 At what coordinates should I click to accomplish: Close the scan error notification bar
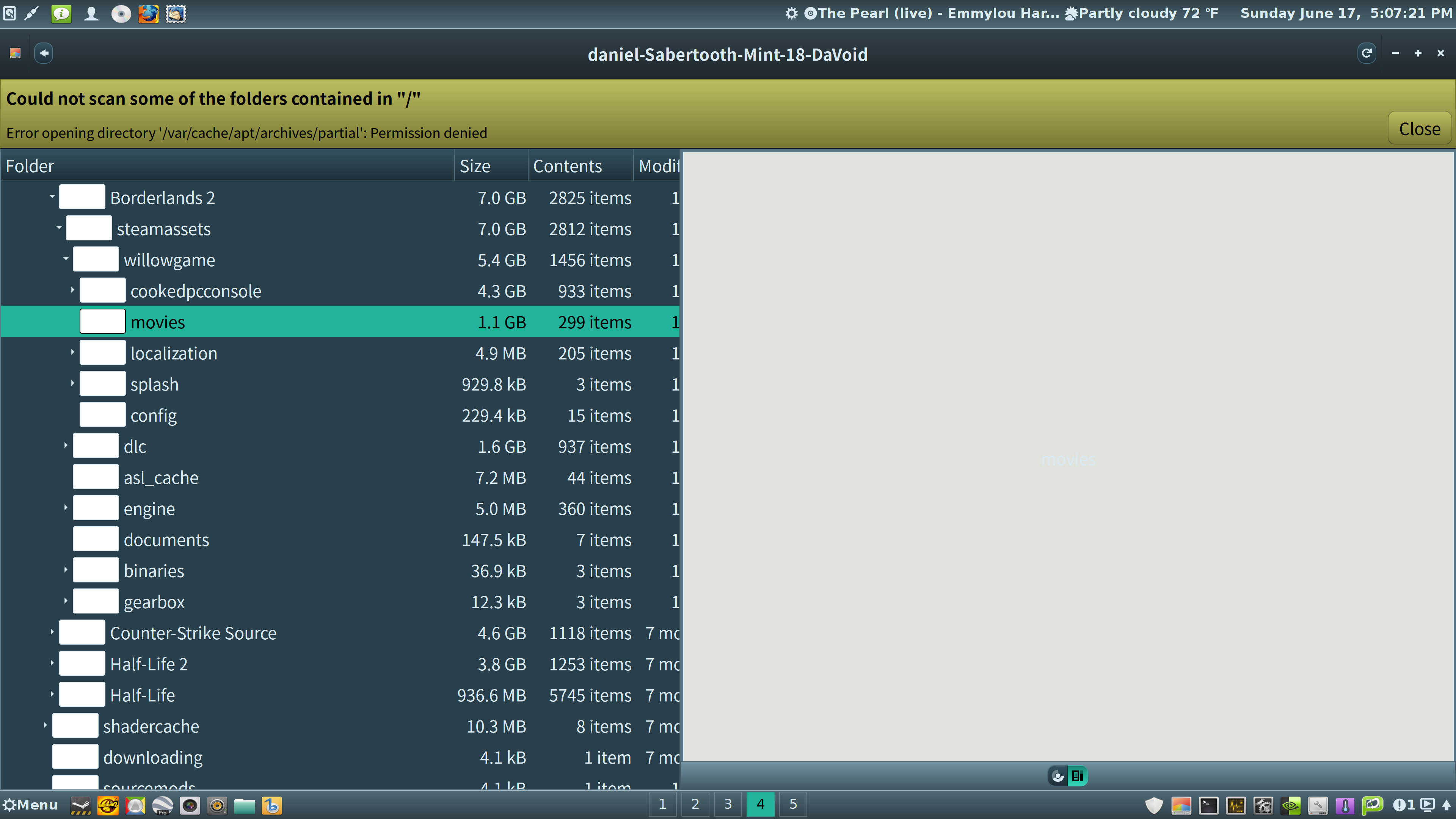(1419, 129)
